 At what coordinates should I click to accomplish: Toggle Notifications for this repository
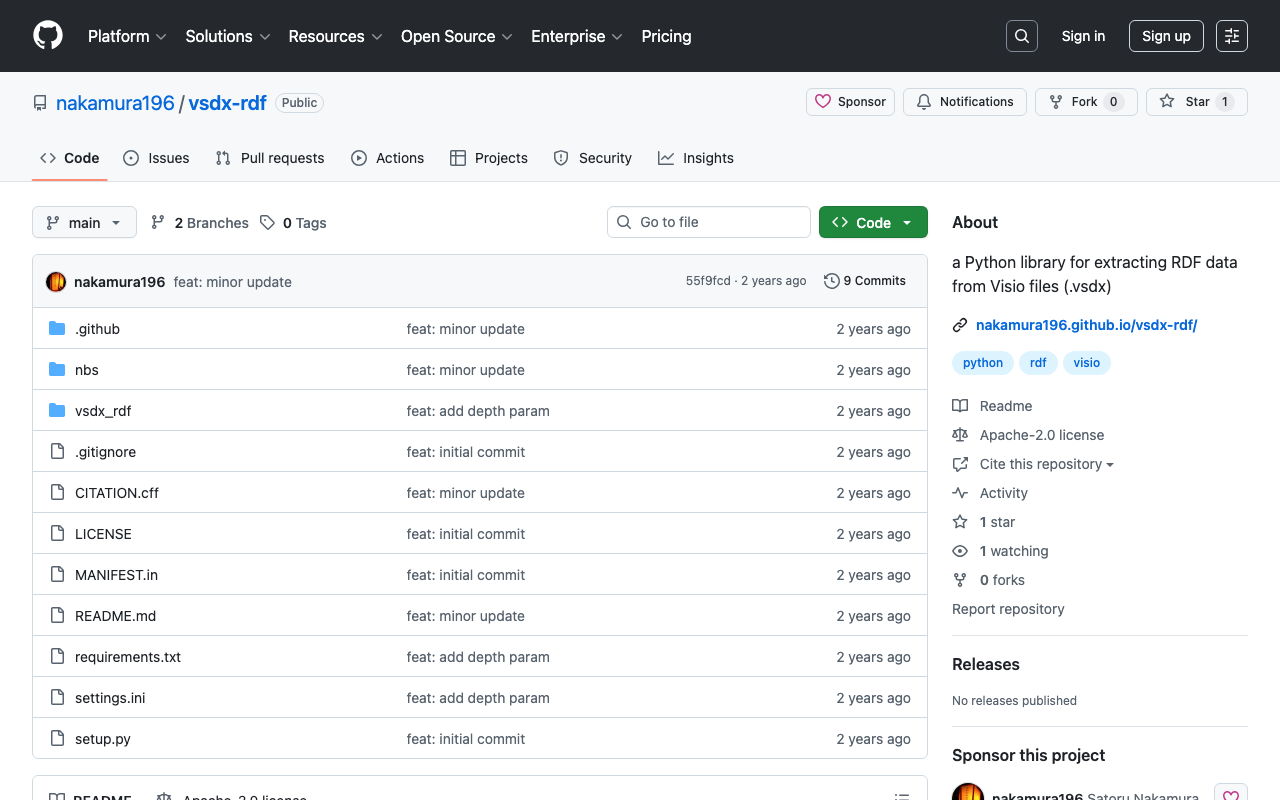click(965, 102)
